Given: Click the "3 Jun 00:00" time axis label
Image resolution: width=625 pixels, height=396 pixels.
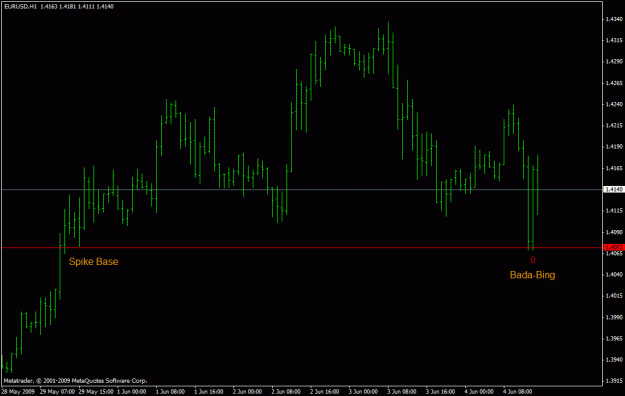Looking at the screenshot, I should point(364,392).
